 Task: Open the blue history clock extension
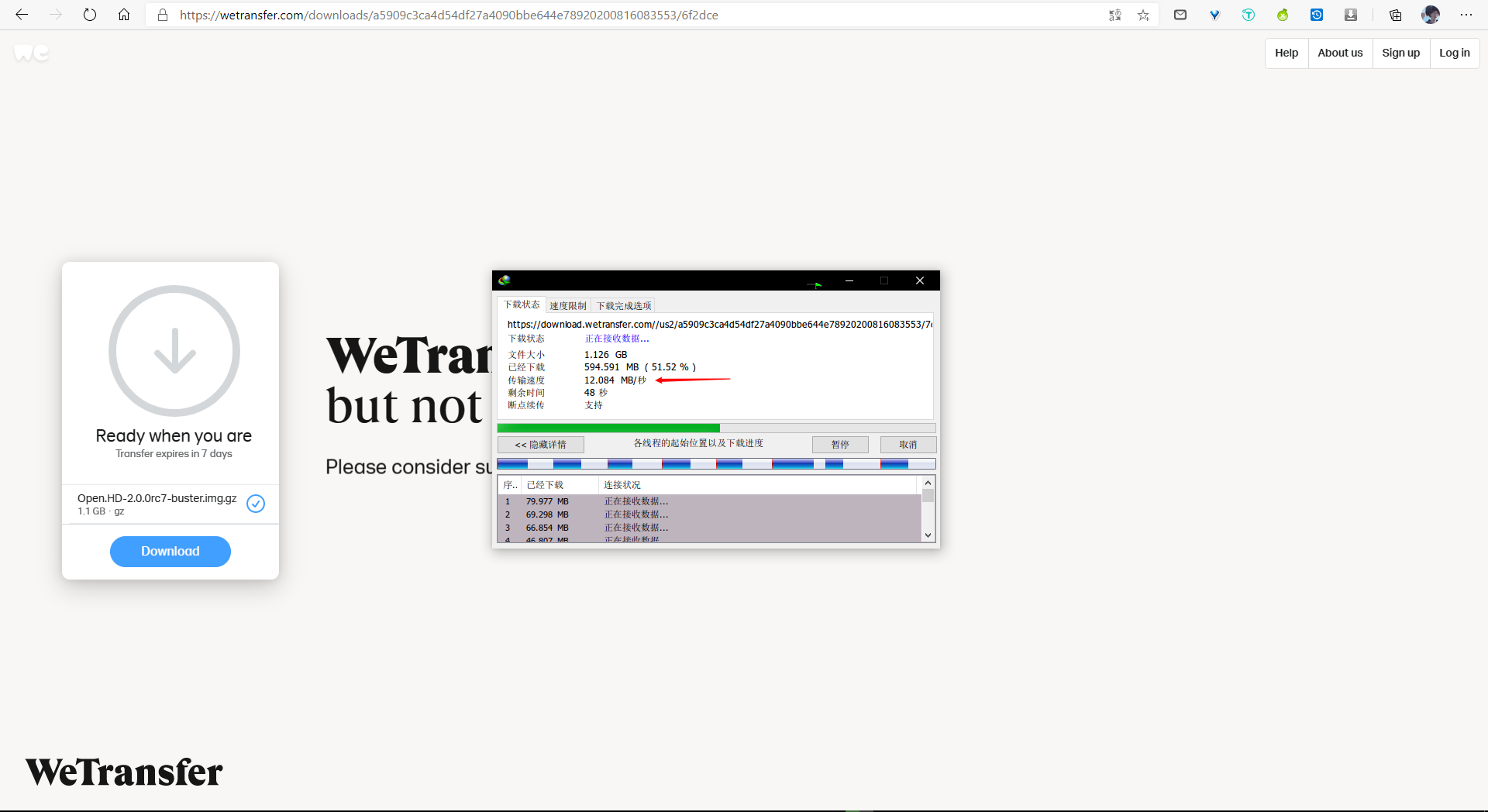pos(1317,15)
